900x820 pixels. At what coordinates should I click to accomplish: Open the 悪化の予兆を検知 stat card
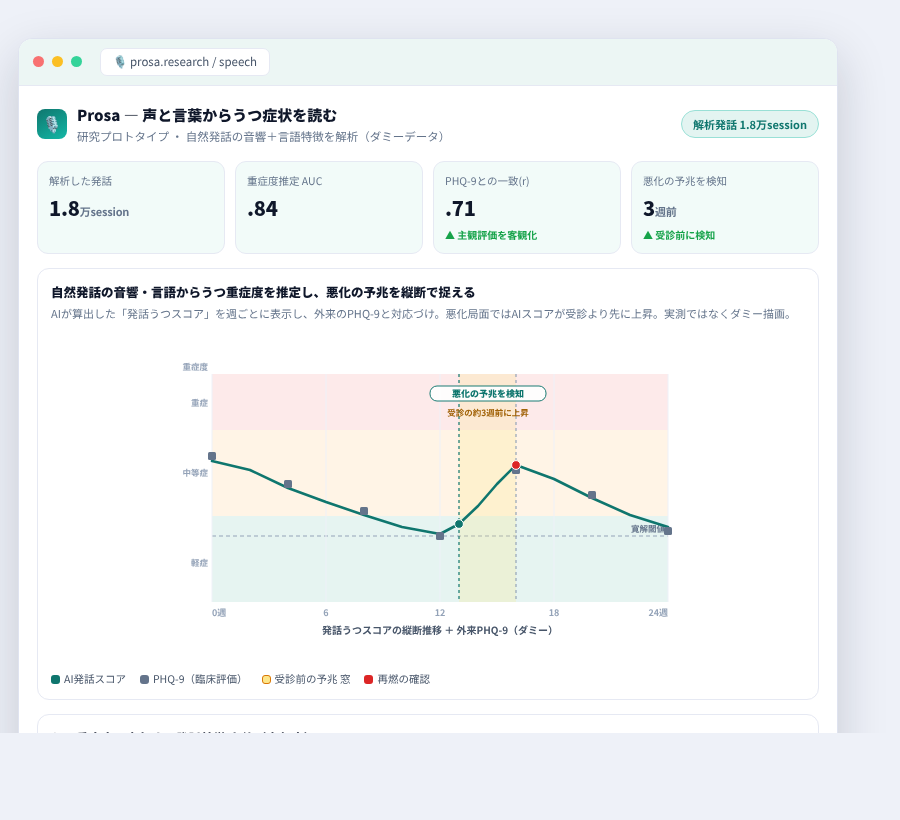[725, 207]
